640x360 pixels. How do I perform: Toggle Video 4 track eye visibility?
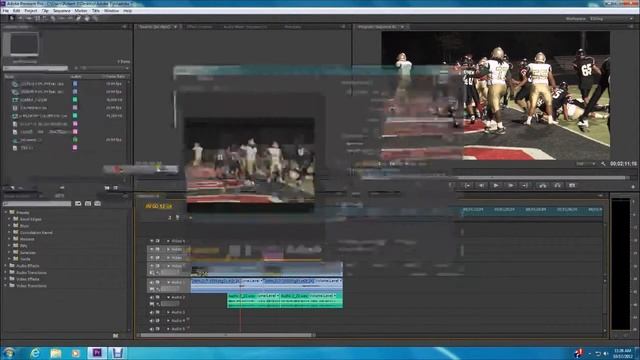click(151, 241)
